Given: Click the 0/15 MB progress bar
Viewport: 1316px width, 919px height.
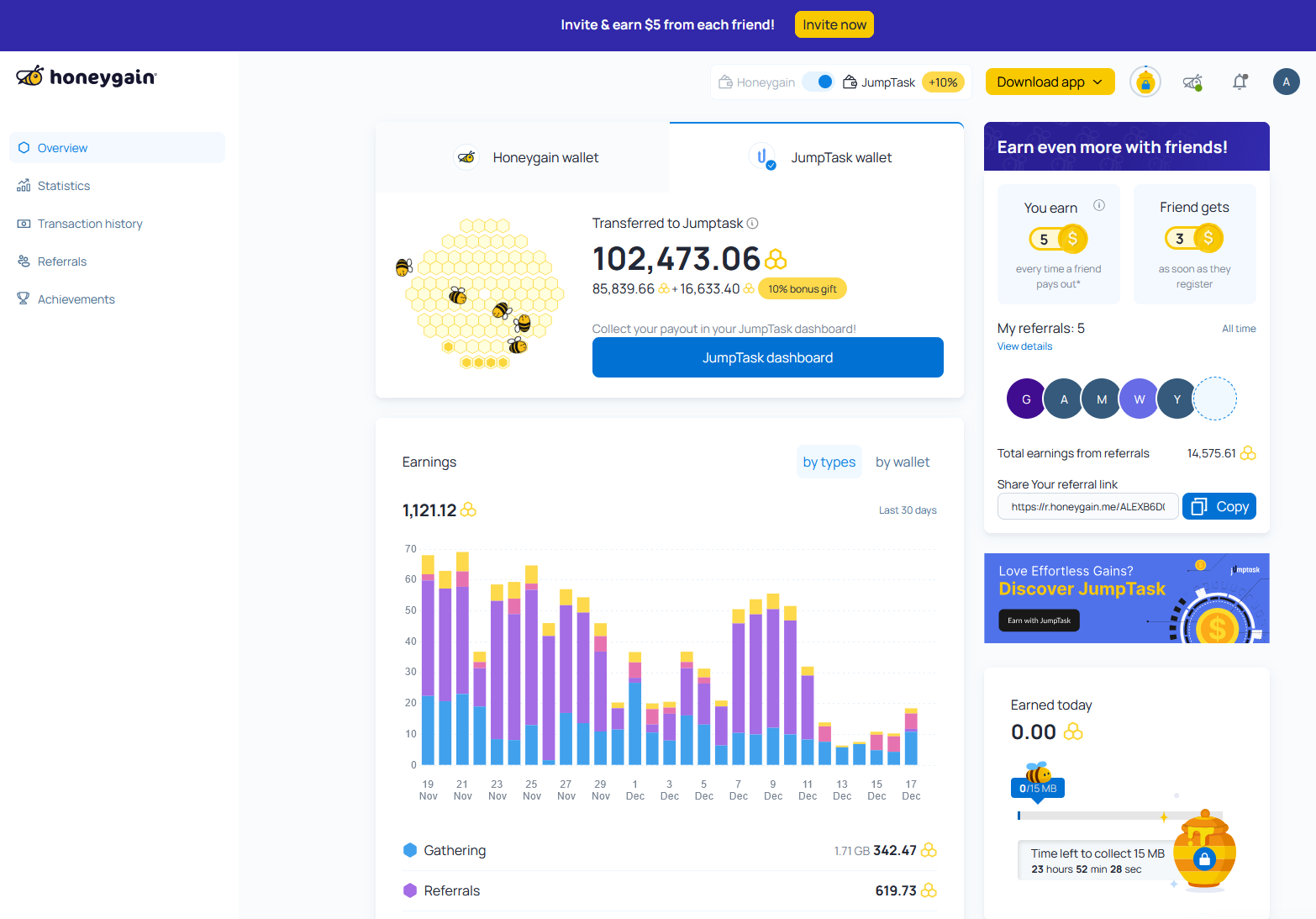Looking at the screenshot, I should (1119, 816).
